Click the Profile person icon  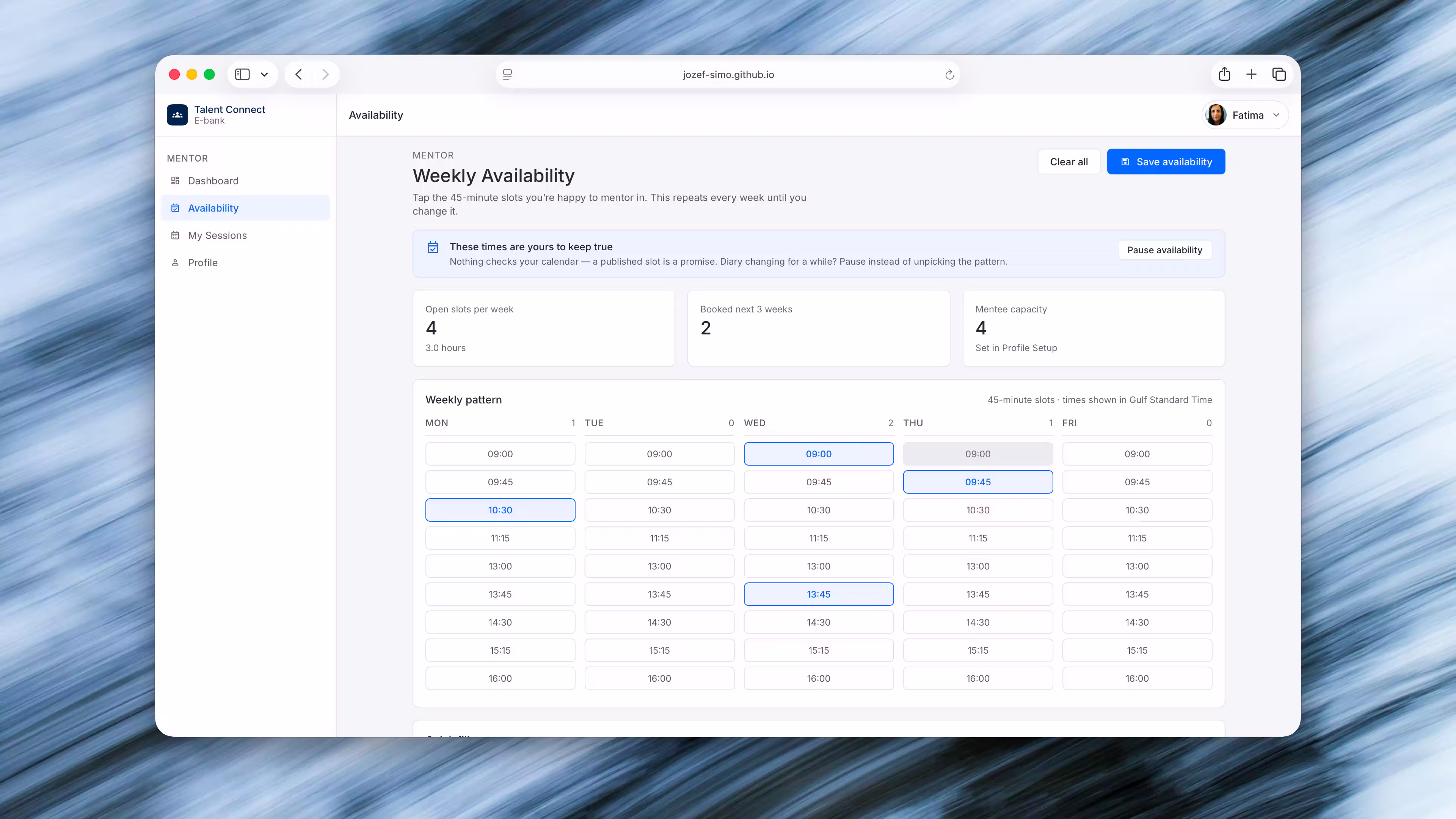tap(175, 263)
